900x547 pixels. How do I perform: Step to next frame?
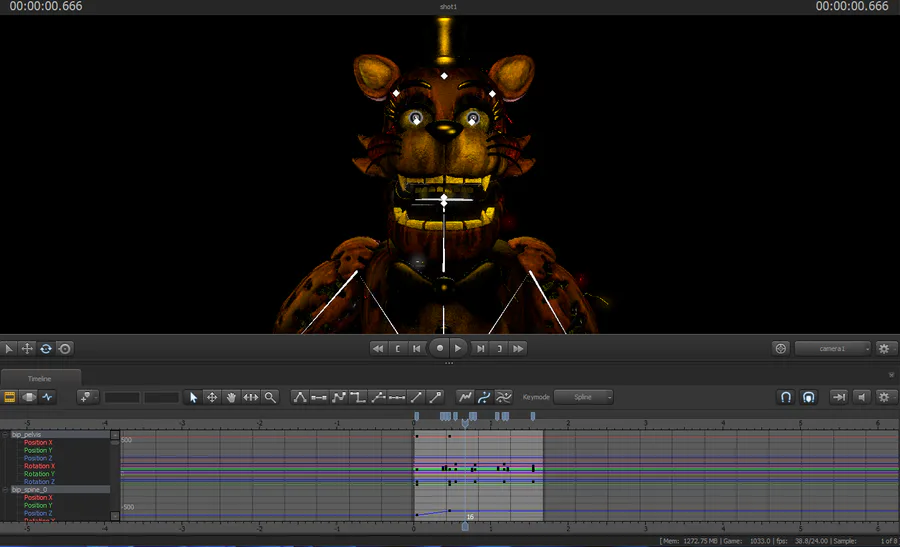point(480,348)
